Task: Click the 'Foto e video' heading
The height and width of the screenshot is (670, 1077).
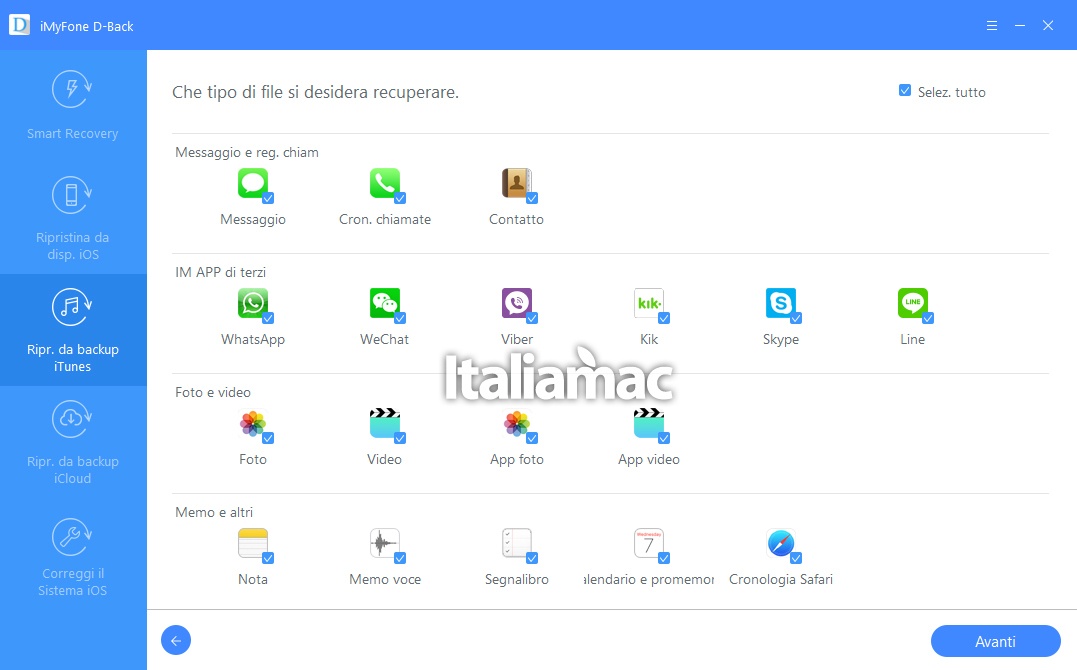Action: click(x=213, y=392)
